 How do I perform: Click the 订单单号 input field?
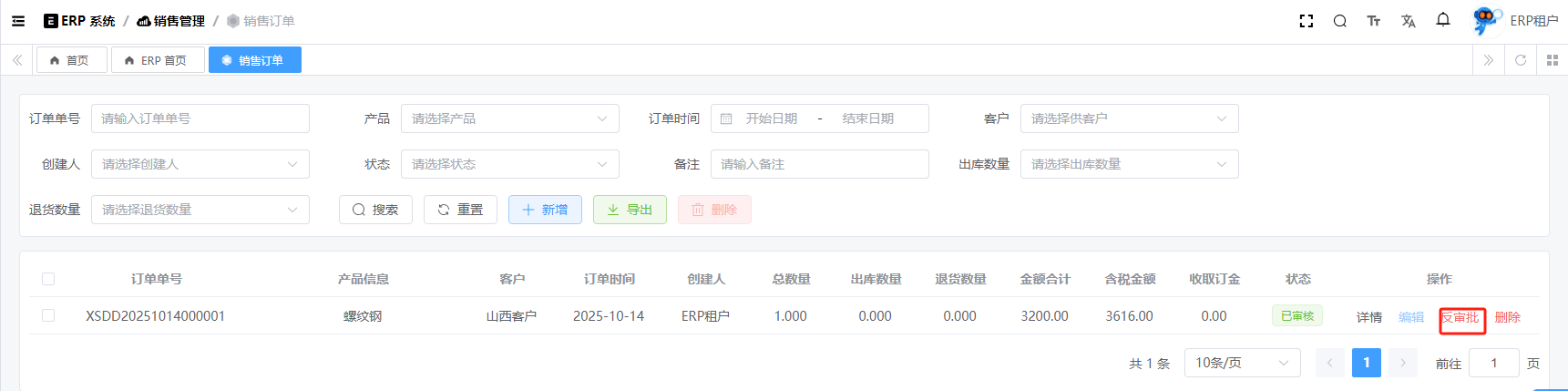point(200,118)
